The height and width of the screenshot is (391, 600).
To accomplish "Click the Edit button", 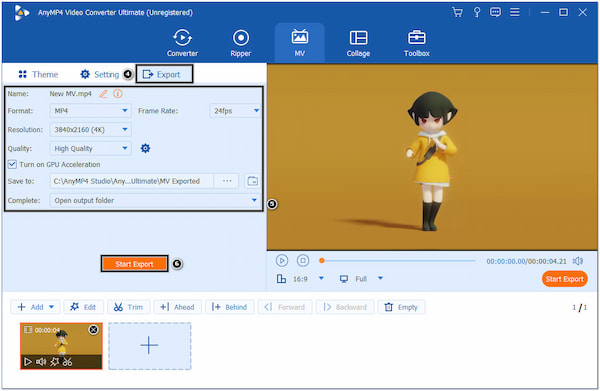I will (x=83, y=307).
